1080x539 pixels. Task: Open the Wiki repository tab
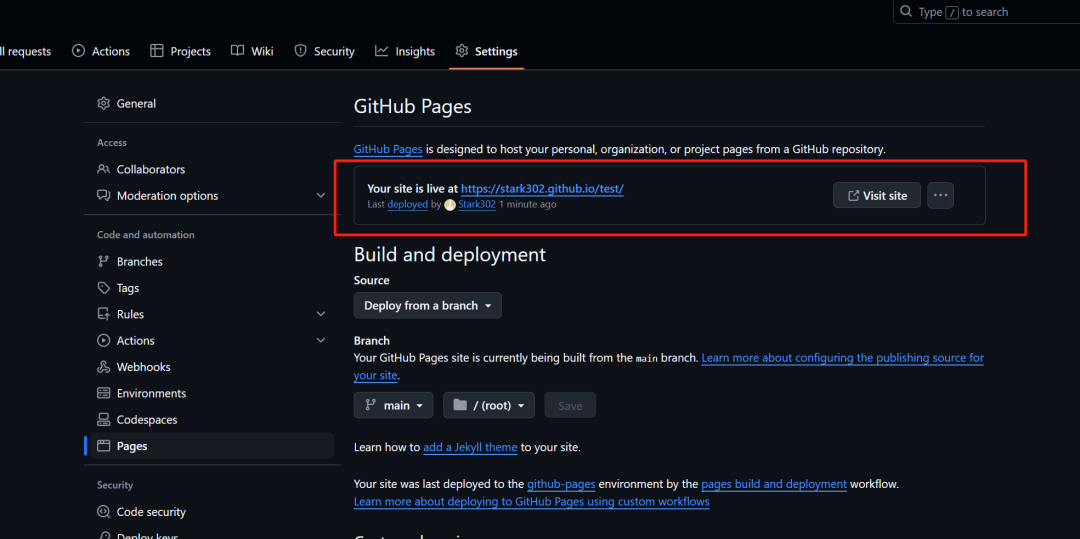click(252, 51)
